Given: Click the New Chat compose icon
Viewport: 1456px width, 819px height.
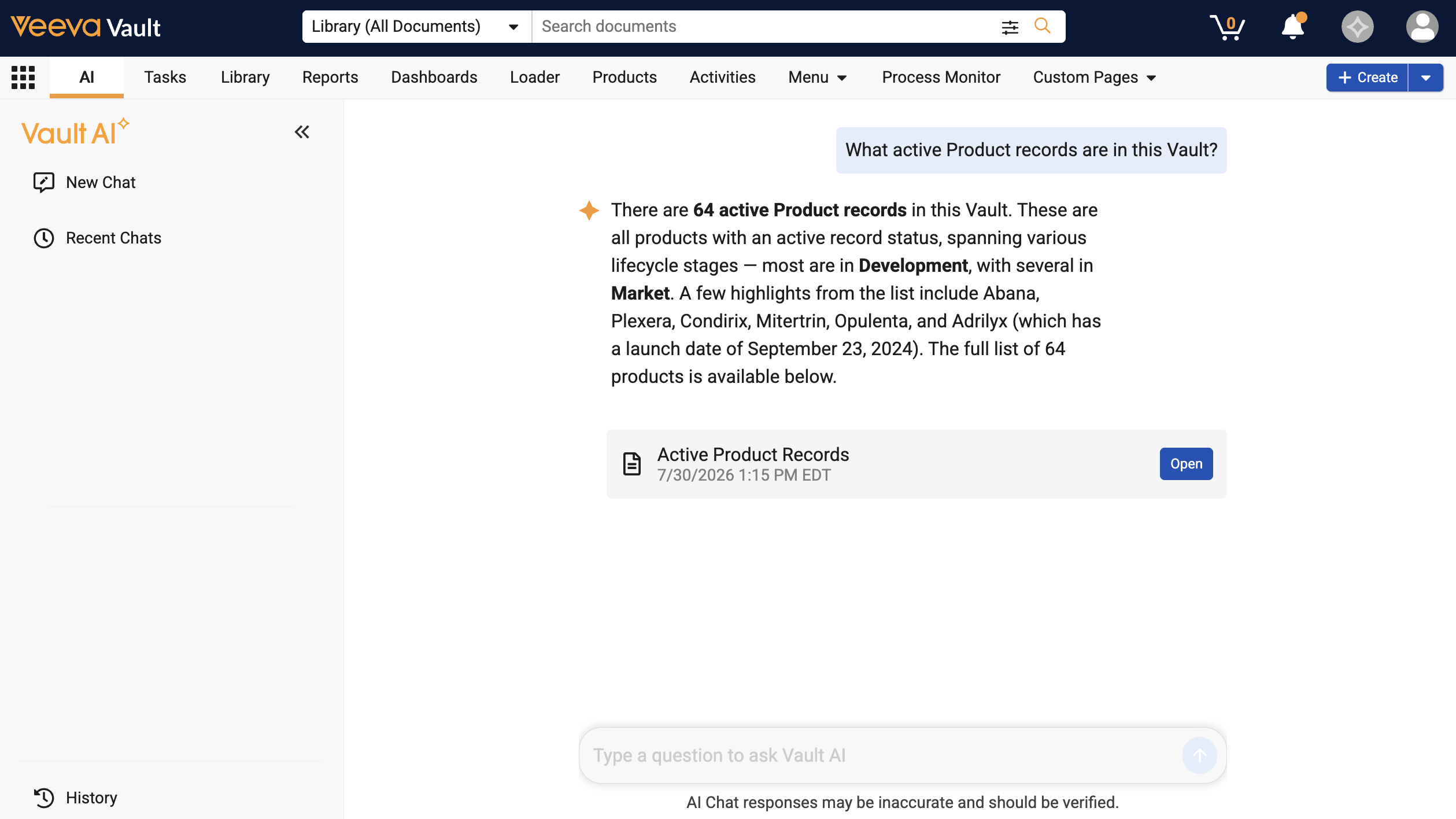Looking at the screenshot, I should click(x=44, y=182).
